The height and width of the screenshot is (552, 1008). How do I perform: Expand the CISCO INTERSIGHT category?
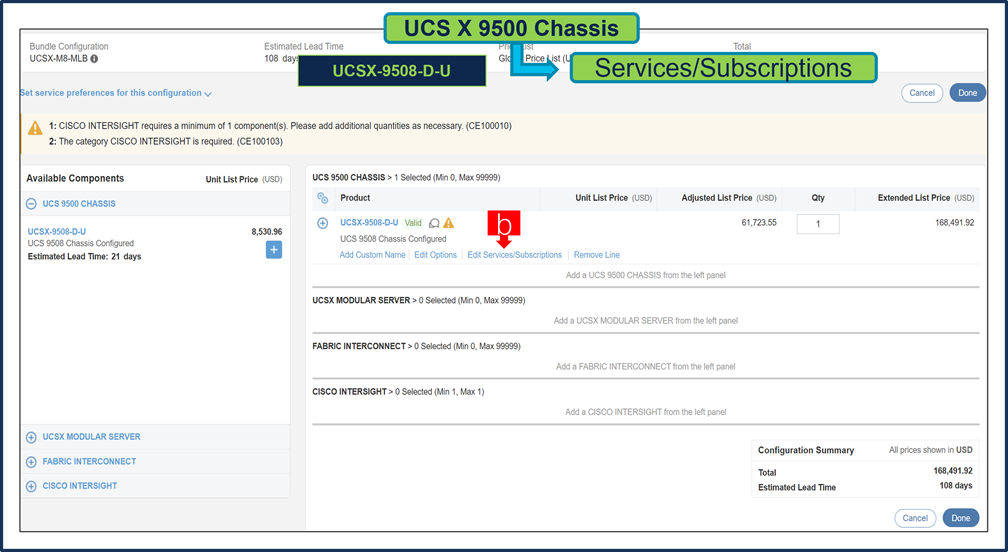pos(31,486)
